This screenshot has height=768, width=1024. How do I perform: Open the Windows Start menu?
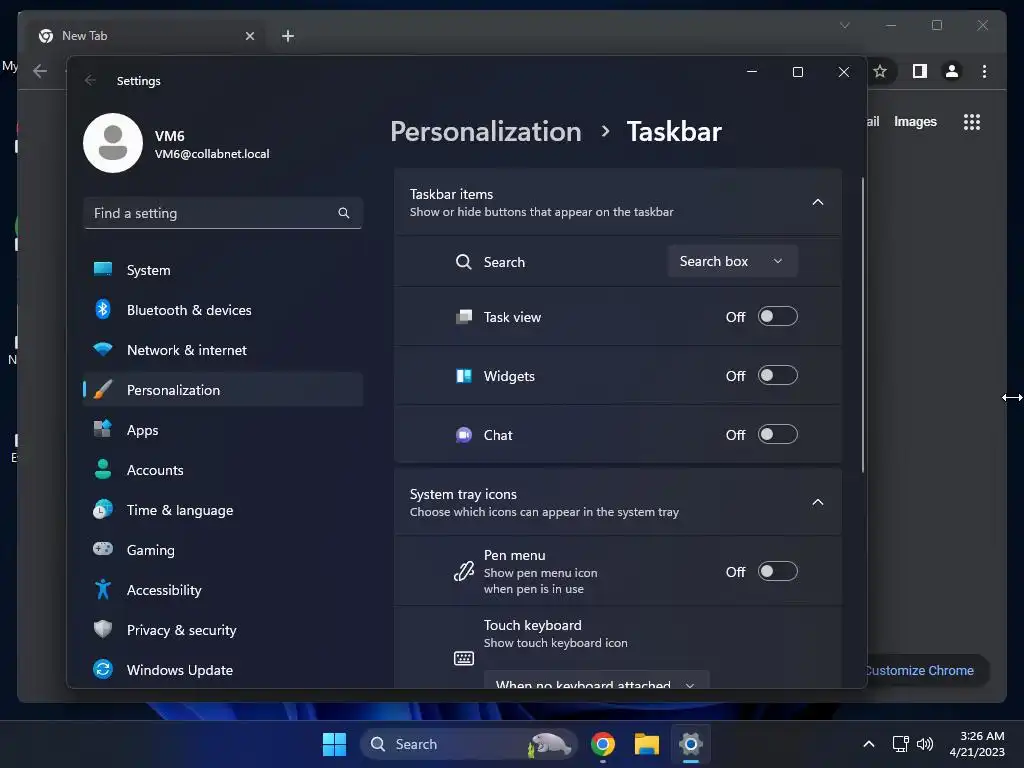pos(334,744)
